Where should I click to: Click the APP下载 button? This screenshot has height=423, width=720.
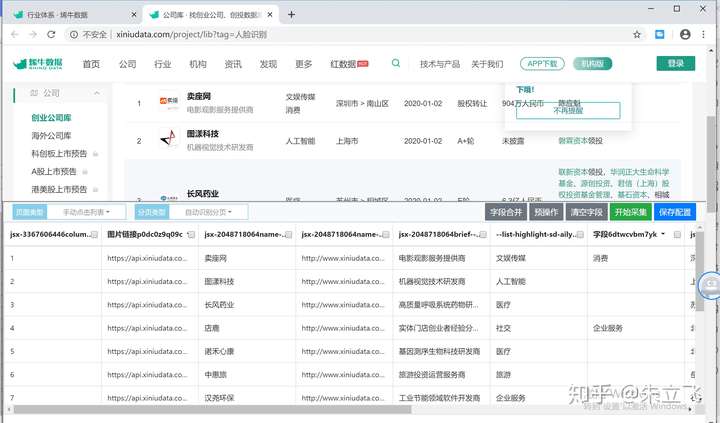pos(542,64)
